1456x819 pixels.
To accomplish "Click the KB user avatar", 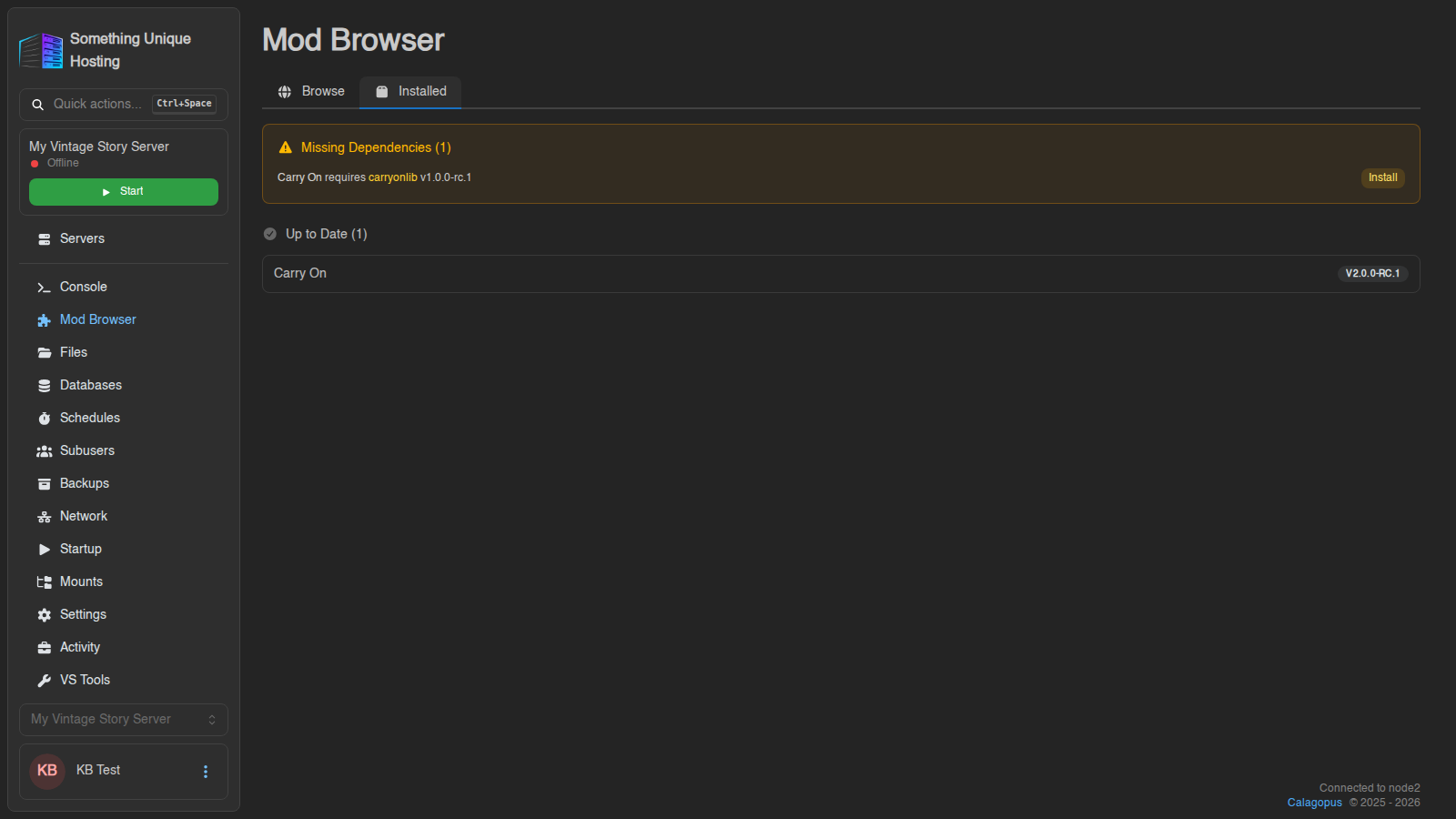I will tap(47, 771).
